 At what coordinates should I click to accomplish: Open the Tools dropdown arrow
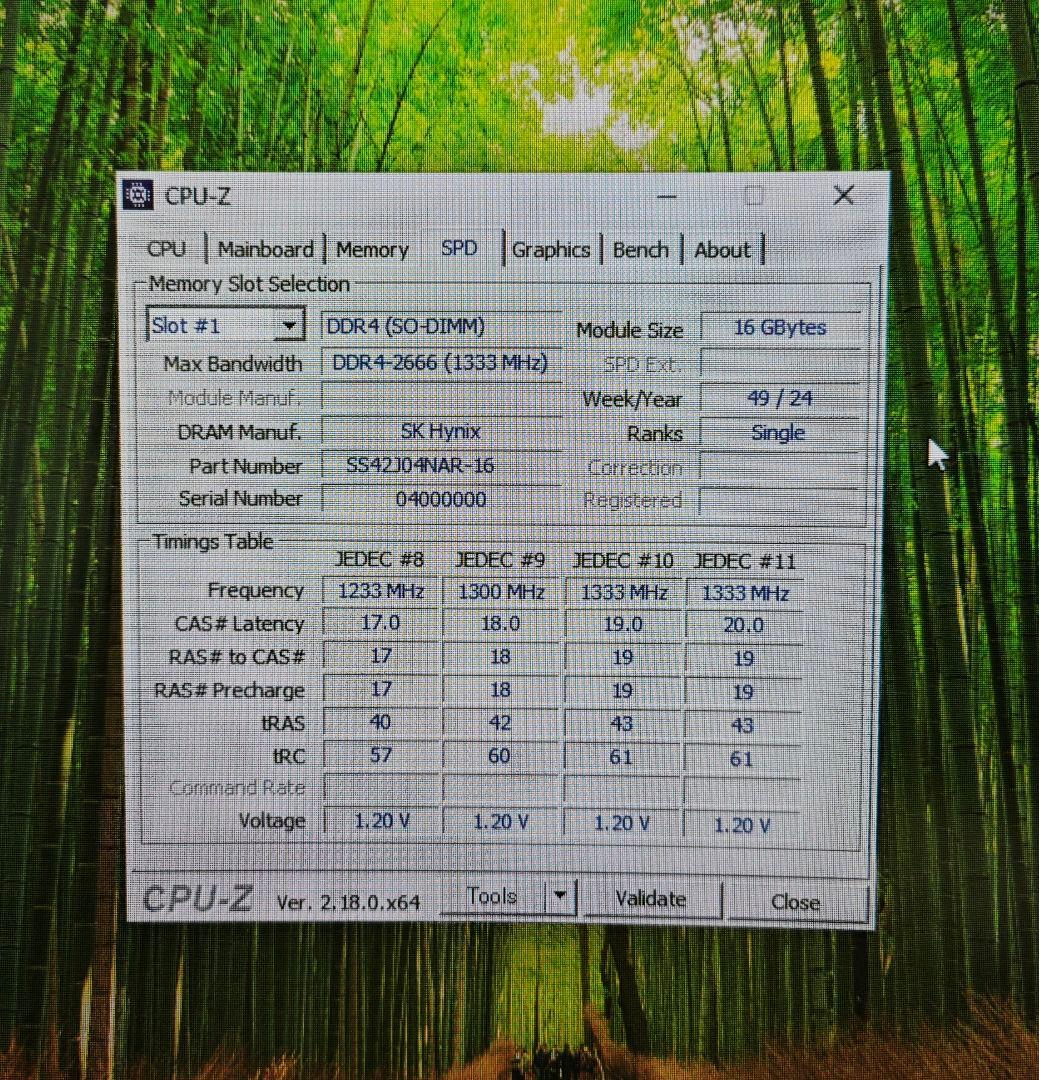point(560,896)
